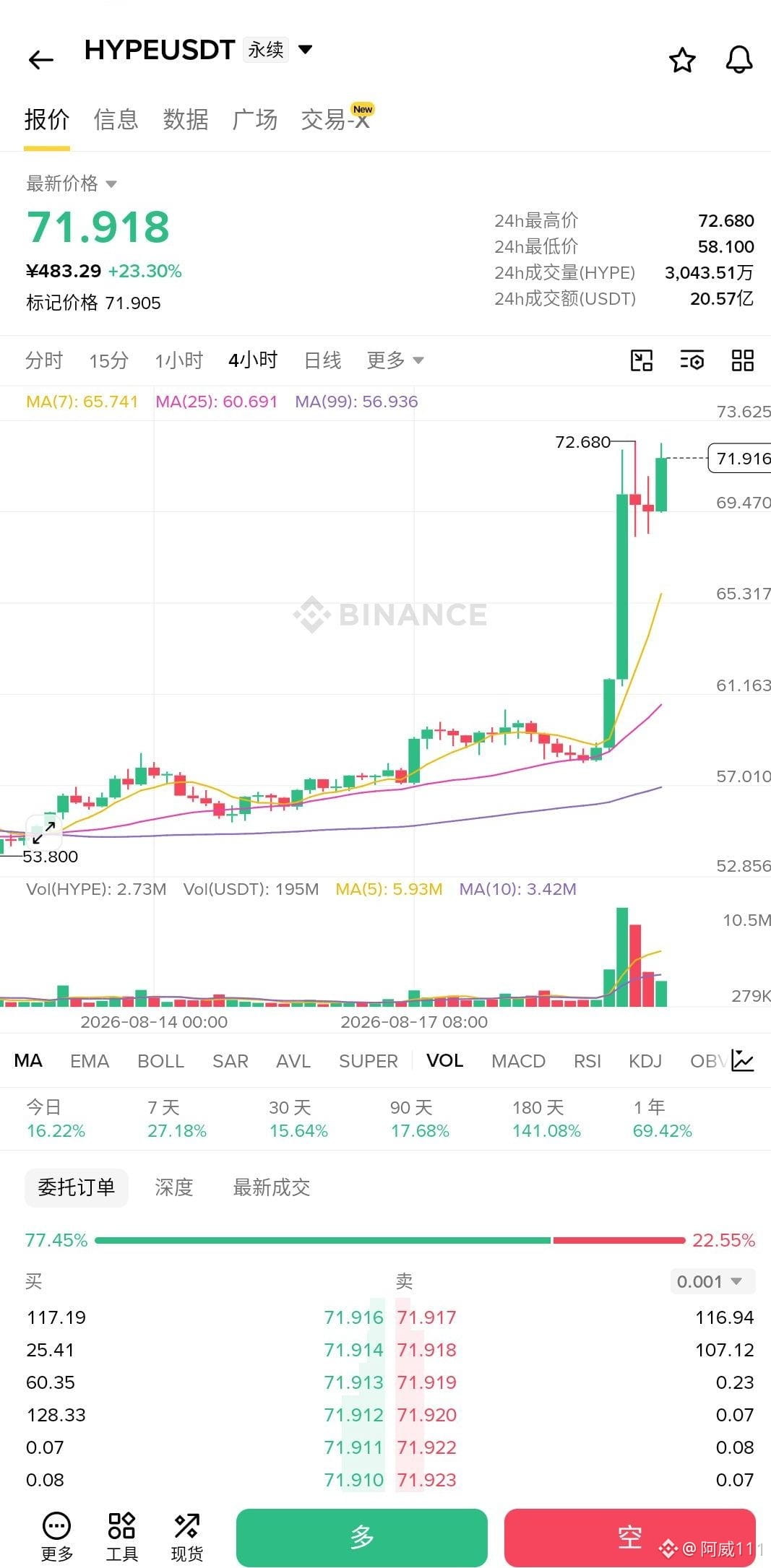Toggle the AVL indicator

293,1060
